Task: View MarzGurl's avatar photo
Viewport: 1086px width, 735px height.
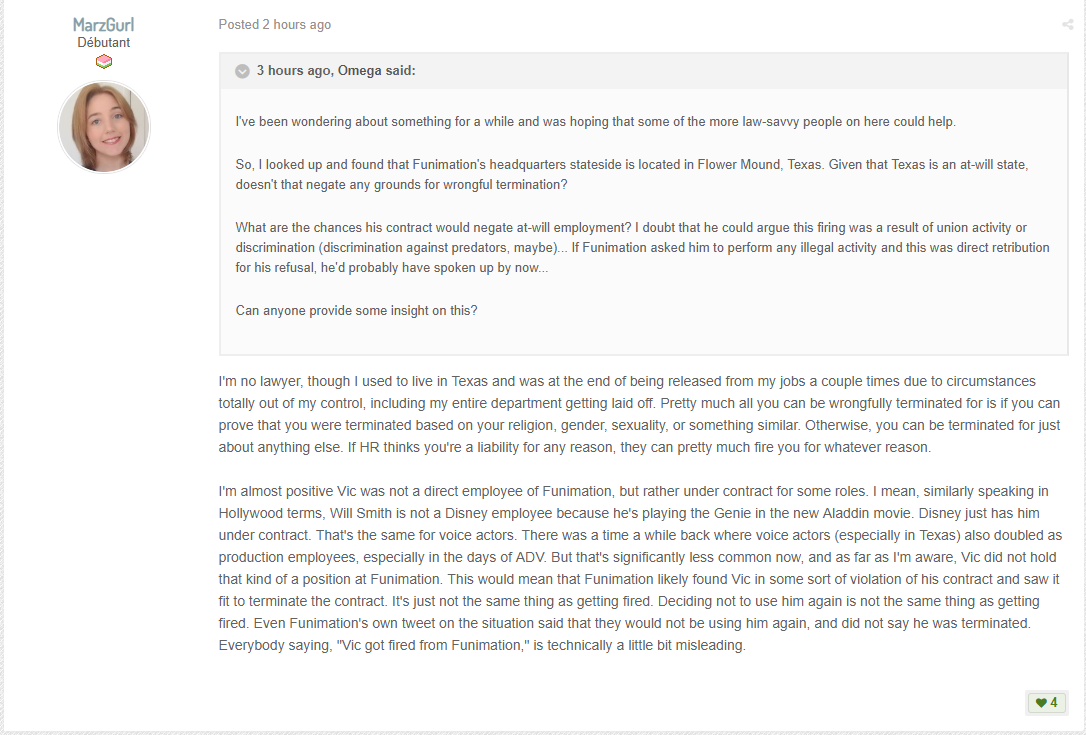Action: [x=104, y=127]
